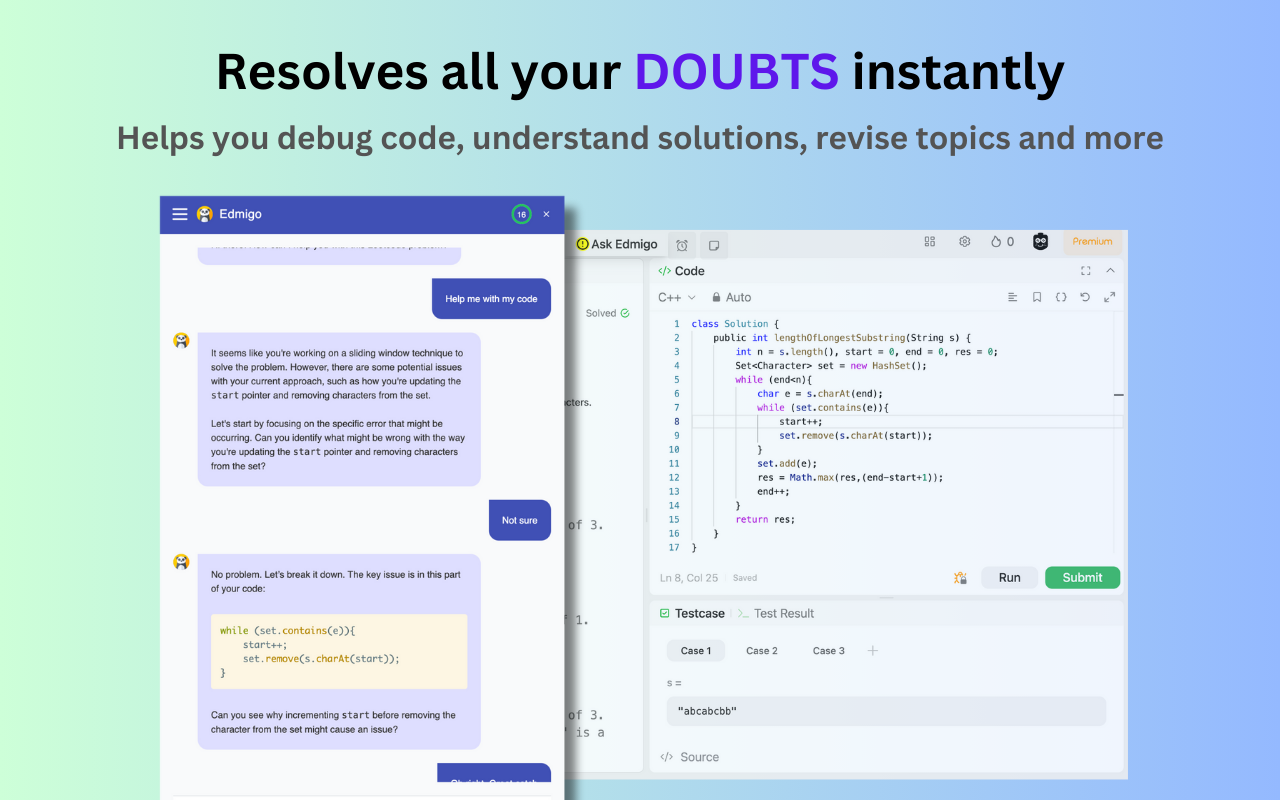The height and width of the screenshot is (800, 1280).
Task: Click the 'return res;' code line
Action: [765, 519]
